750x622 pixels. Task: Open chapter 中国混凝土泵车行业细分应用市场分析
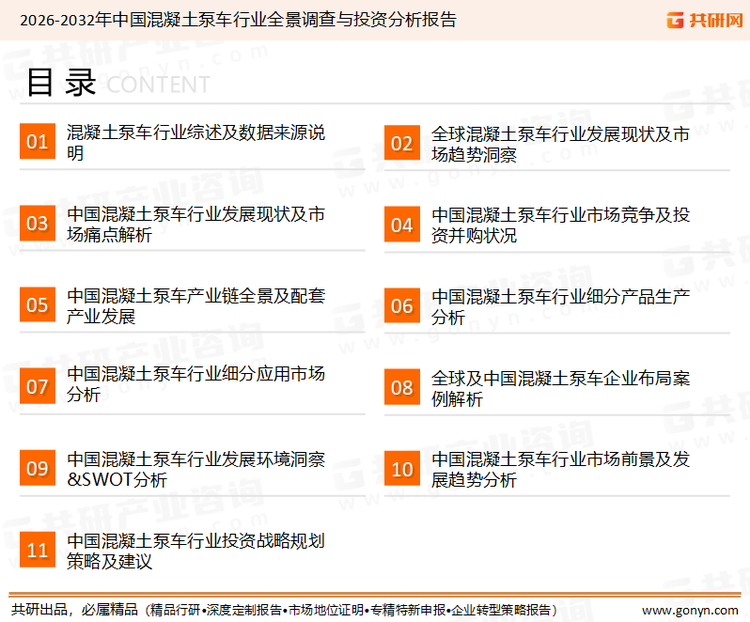pos(196,384)
